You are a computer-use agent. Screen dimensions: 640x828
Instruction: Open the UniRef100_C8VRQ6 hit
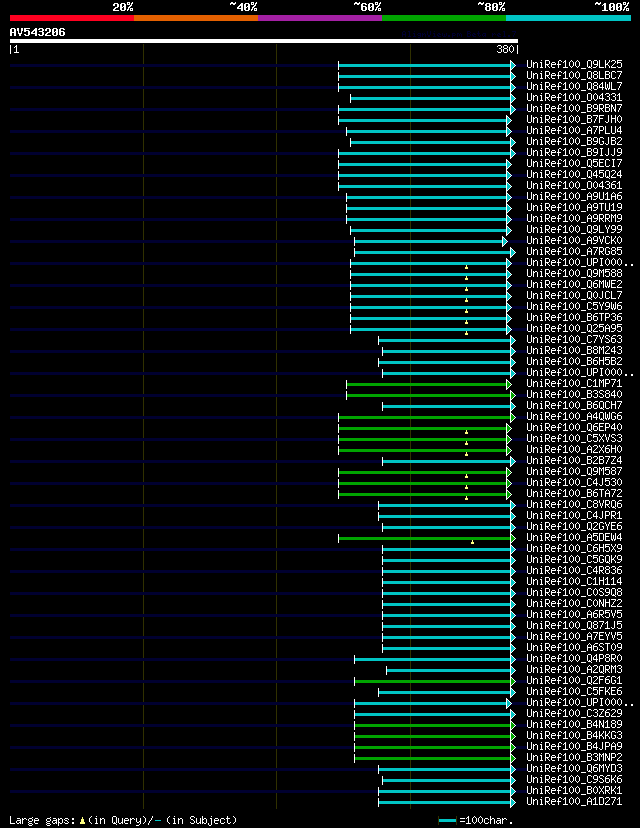(x=574, y=504)
